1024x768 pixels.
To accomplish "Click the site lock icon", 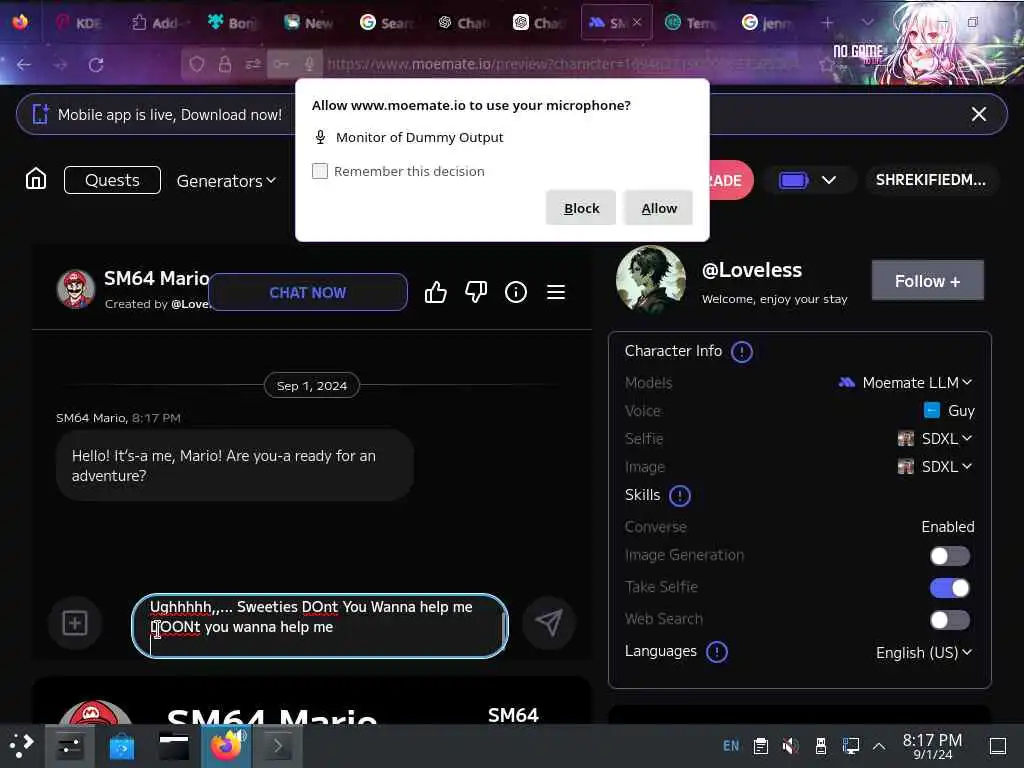I will point(225,64).
